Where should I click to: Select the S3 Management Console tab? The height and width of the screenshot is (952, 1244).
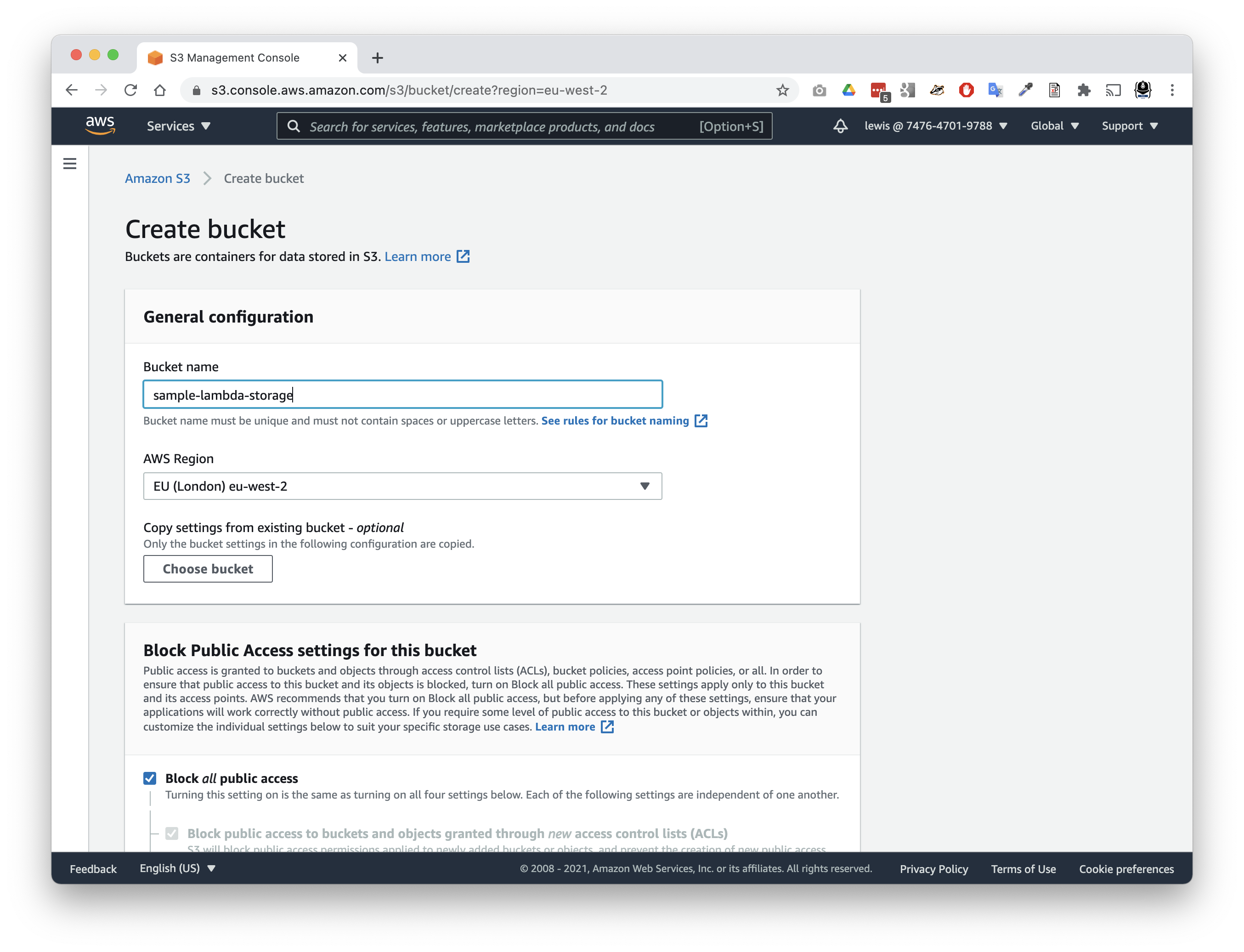coord(246,58)
